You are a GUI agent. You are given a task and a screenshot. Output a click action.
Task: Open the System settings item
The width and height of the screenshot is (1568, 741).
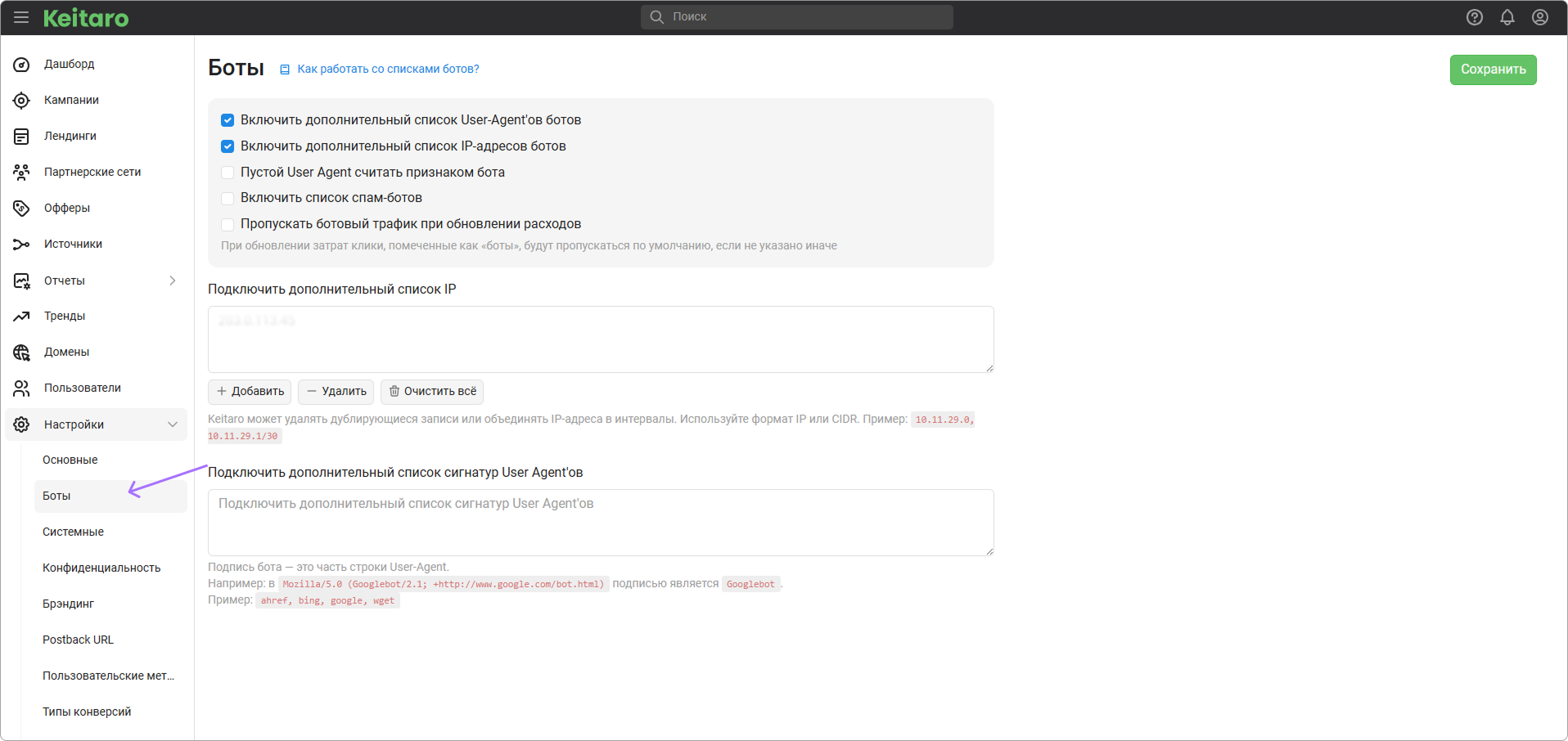pos(73,532)
